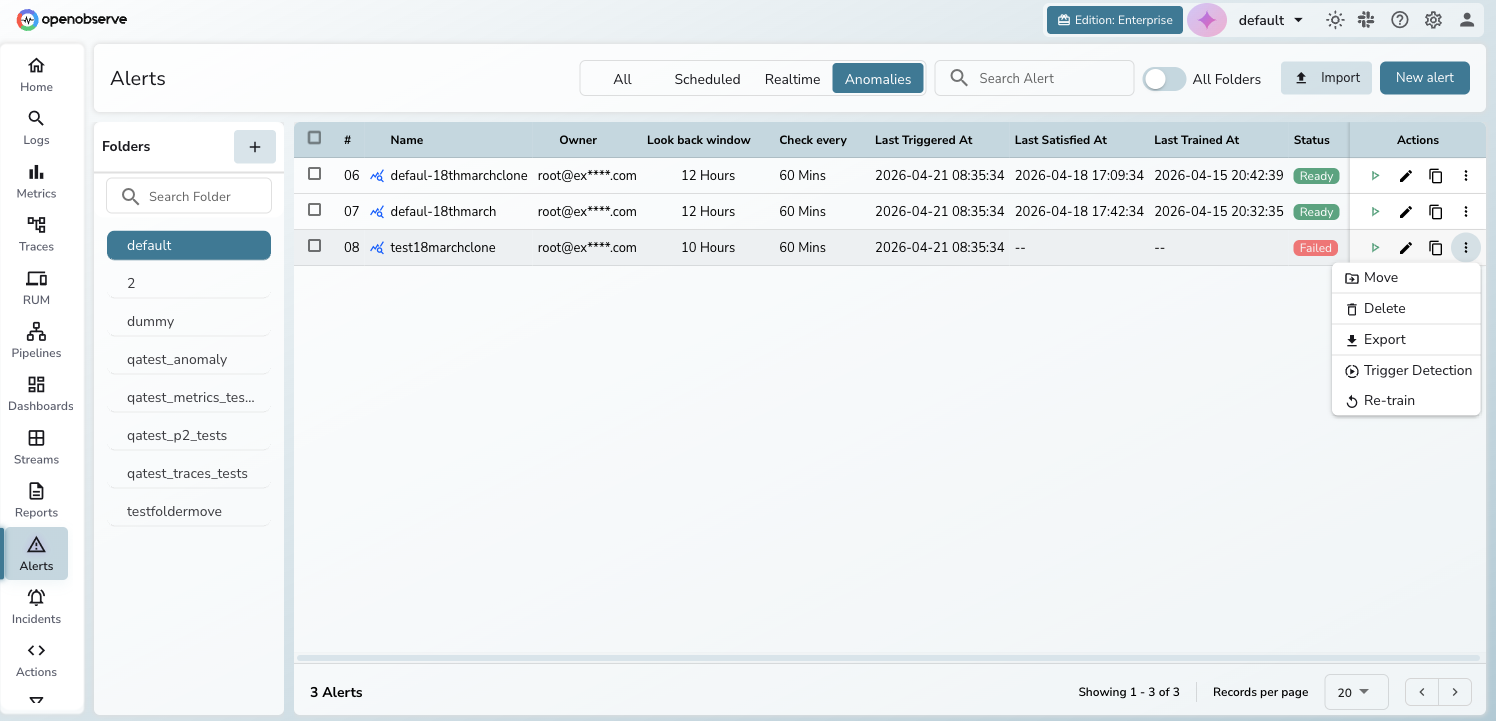Screen dimensions: 1496x721
Task: Open the AI assistant sparkle icon
Action: 1206,20
